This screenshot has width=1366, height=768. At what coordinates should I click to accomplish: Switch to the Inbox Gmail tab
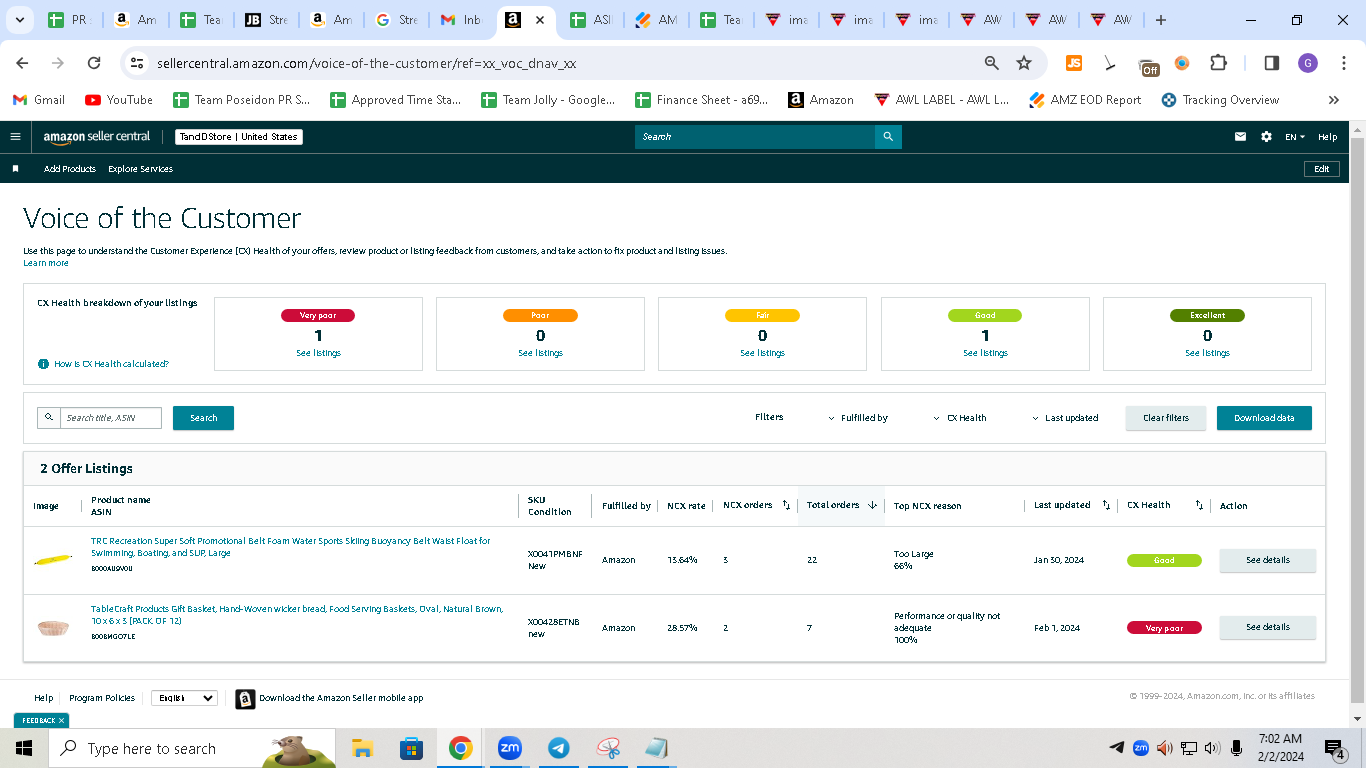(462, 20)
